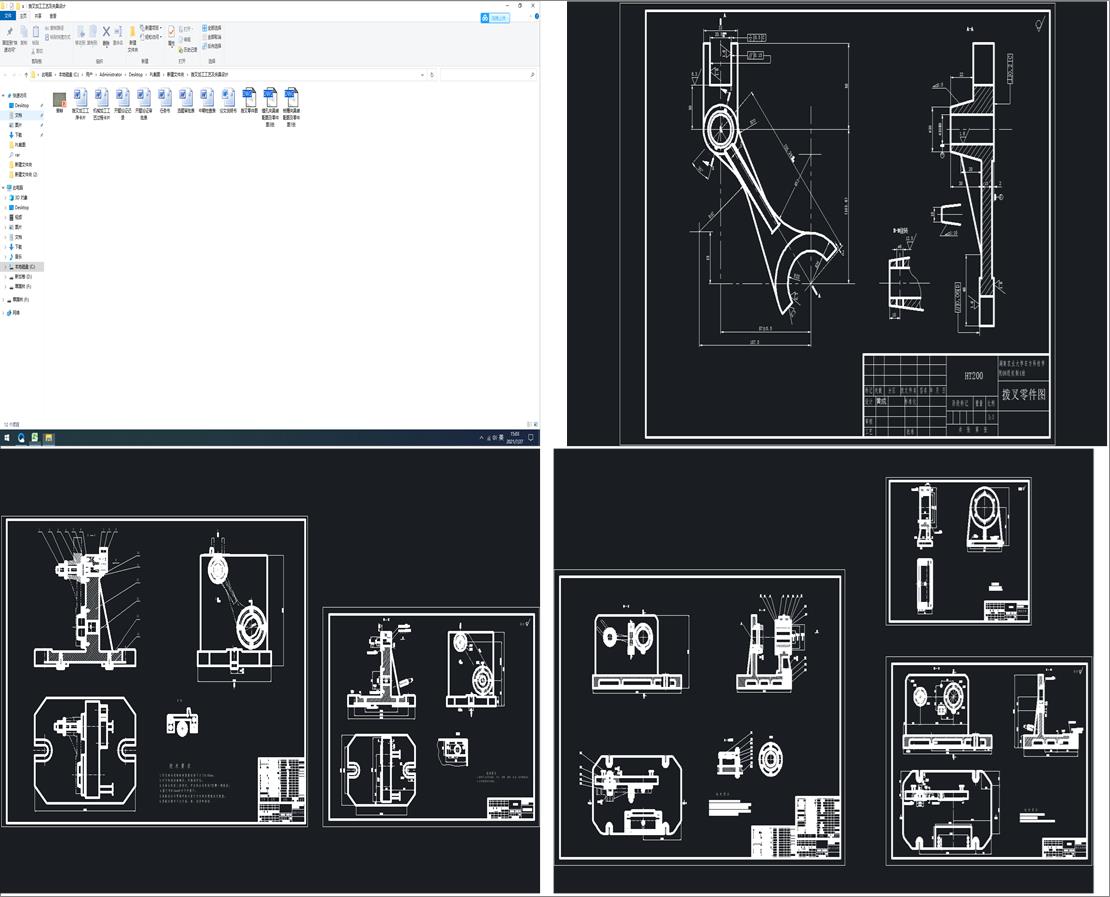Click HT200 label in drawing title block

pos(973,376)
